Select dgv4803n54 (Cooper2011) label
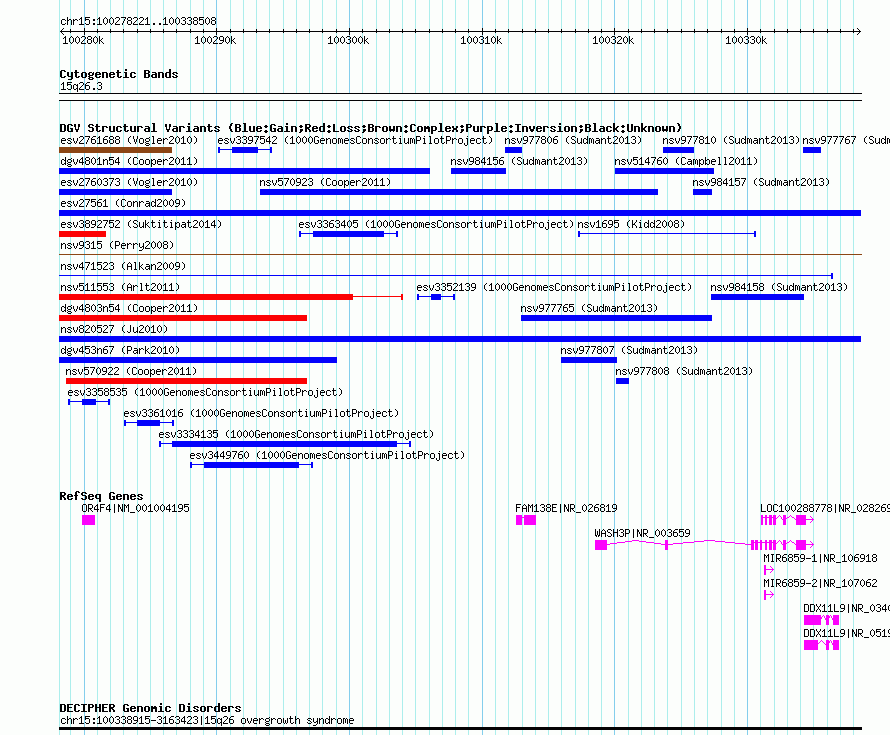 click(129, 308)
